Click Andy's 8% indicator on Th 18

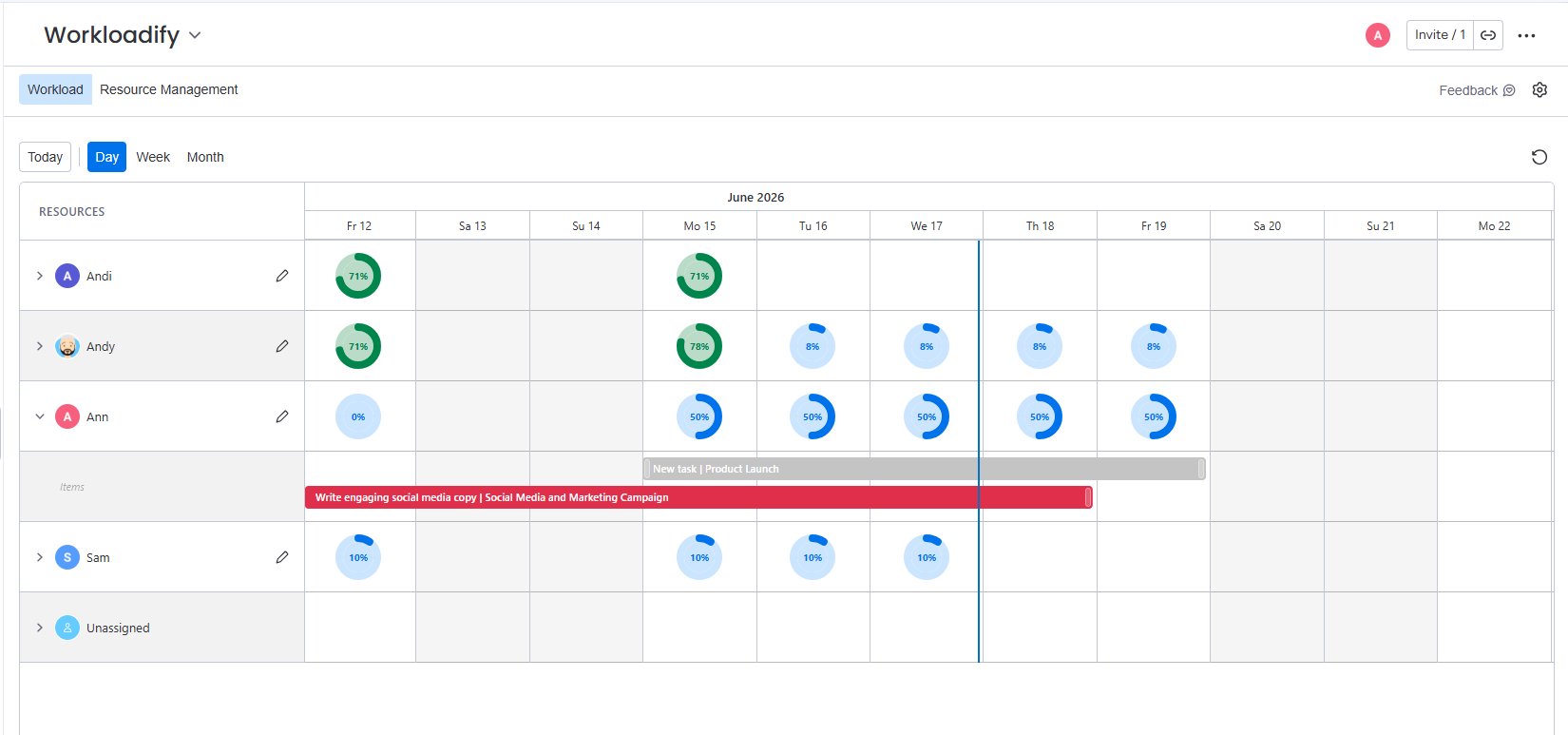tap(1040, 346)
